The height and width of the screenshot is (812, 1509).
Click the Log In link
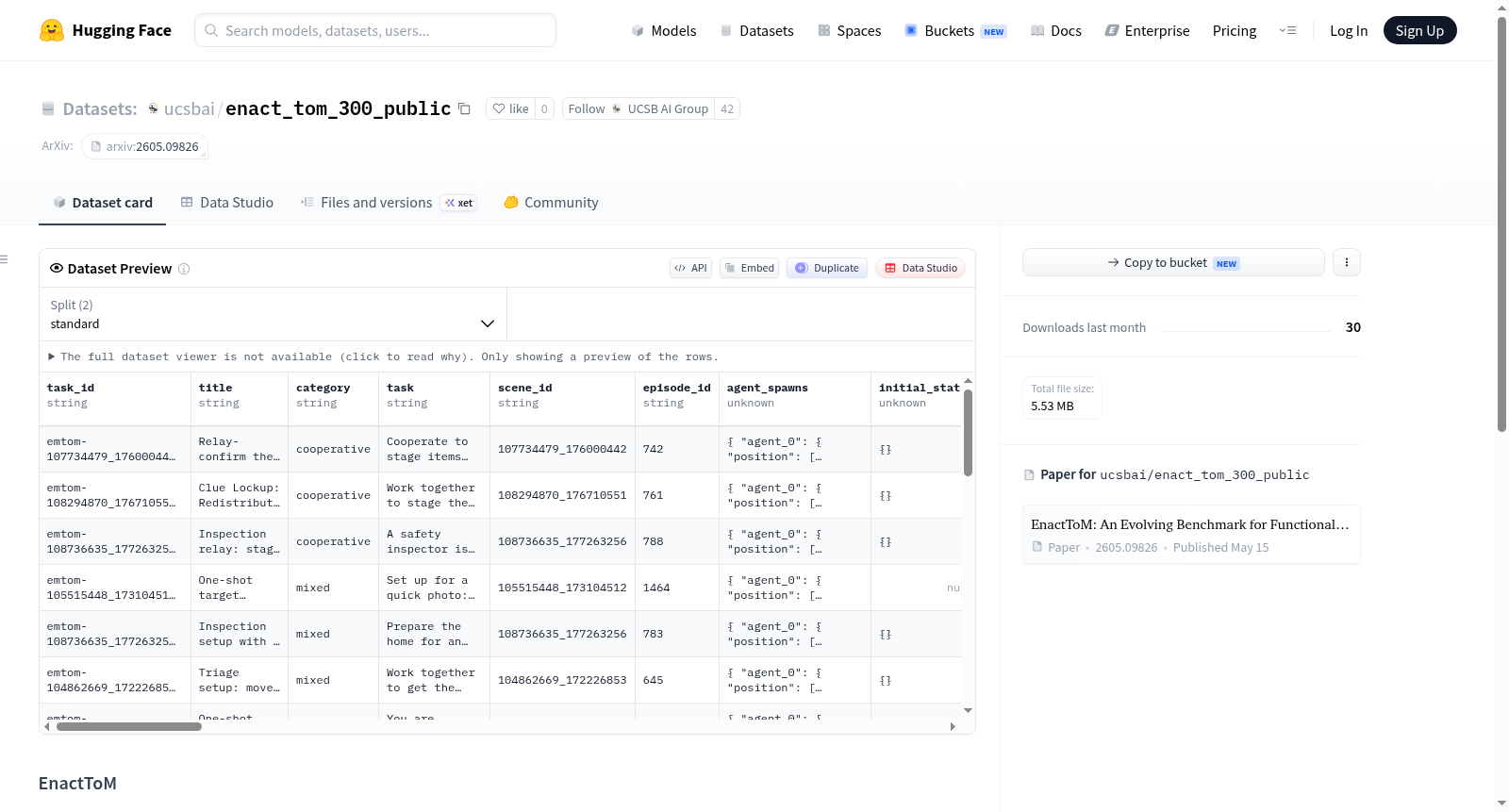(x=1349, y=30)
